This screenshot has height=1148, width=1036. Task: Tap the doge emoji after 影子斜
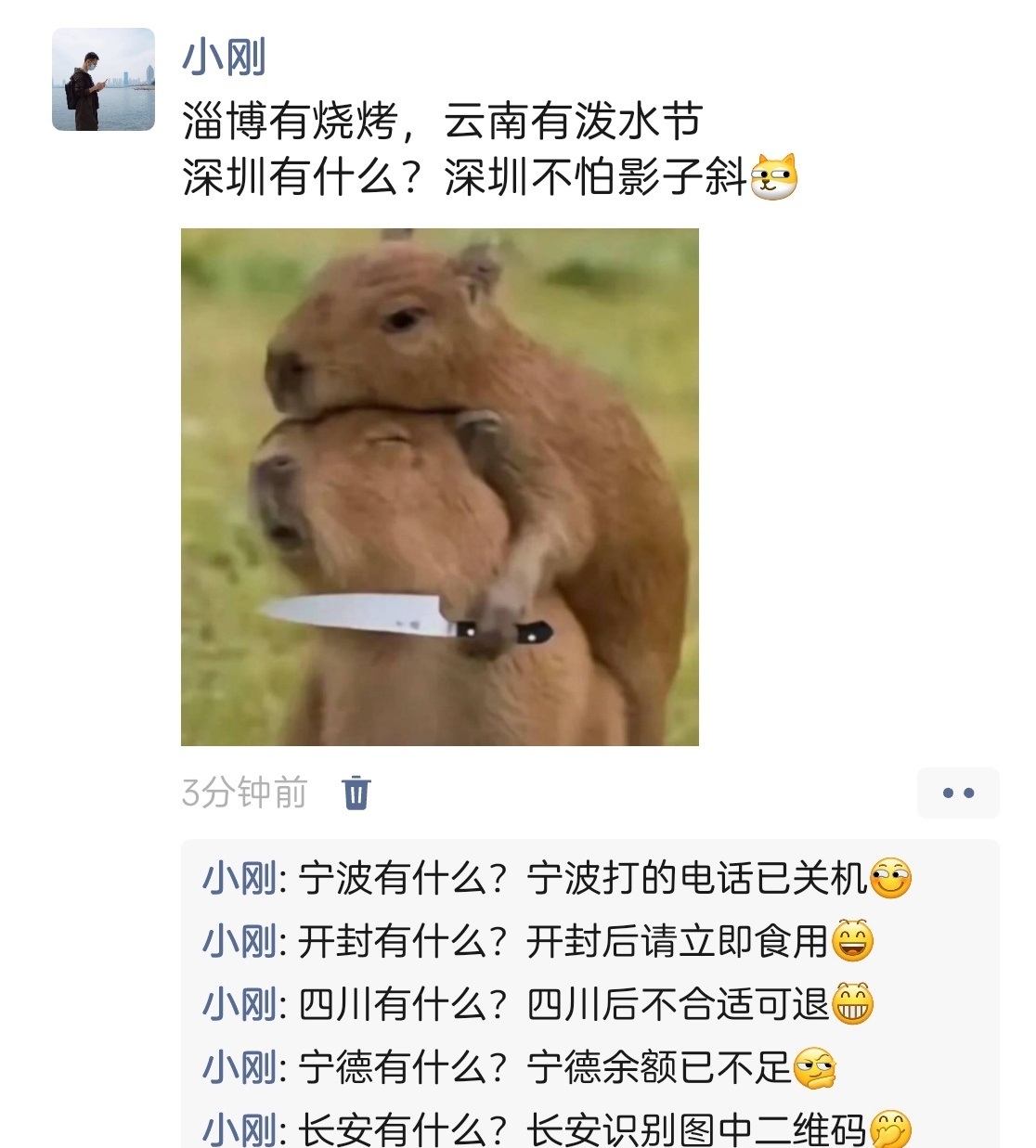point(773,176)
